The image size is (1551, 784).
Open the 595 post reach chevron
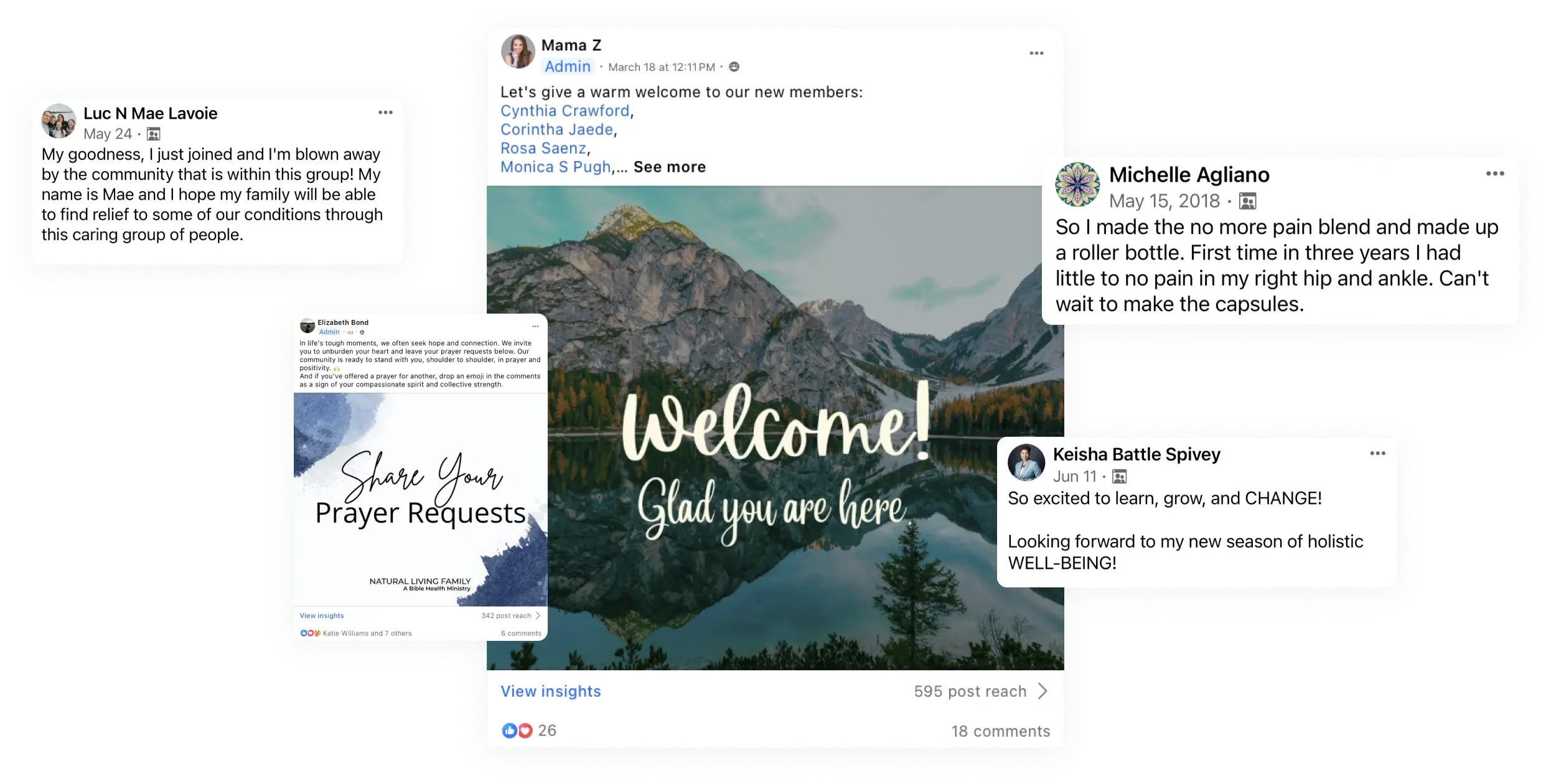click(x=1043, y=691)
